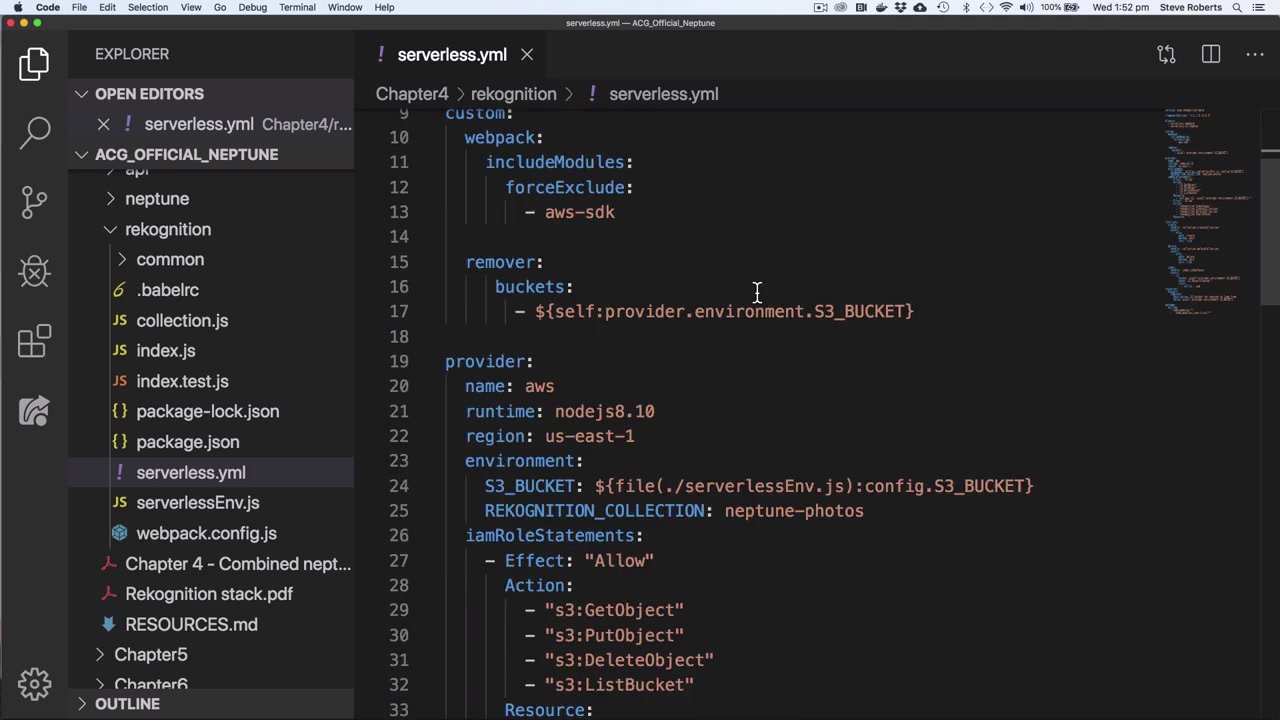Open the Search view icon

point(35,132)
